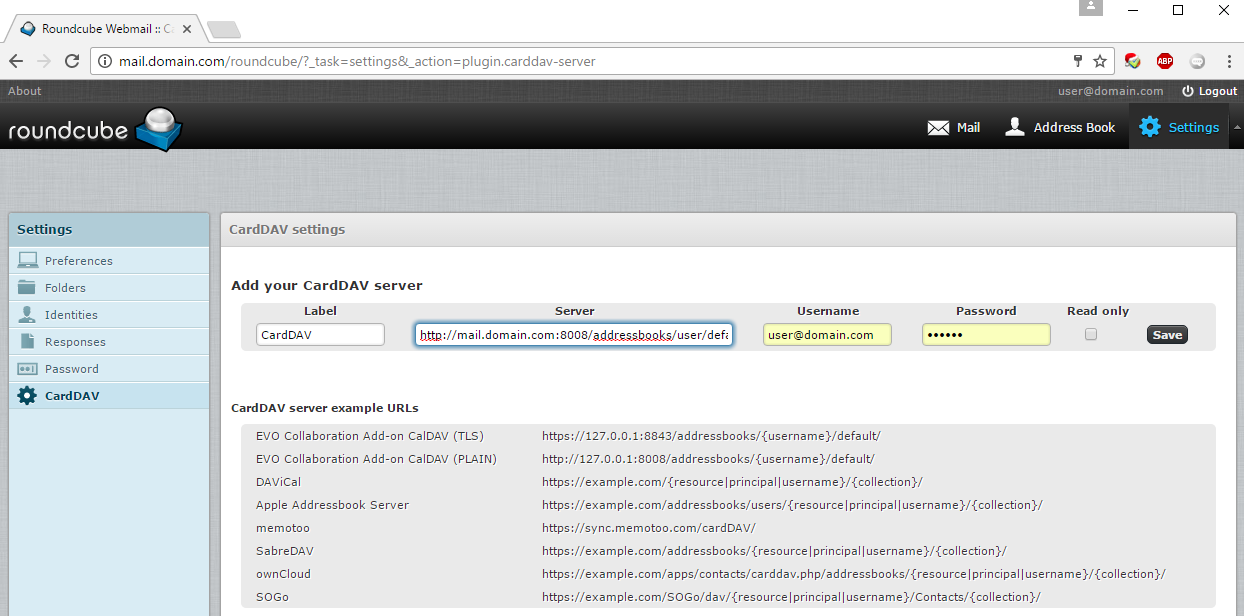The width and height of the screenshot is (1244, 616).
Task: Open Address Book person icon
Action: [x=1015, y=127]
